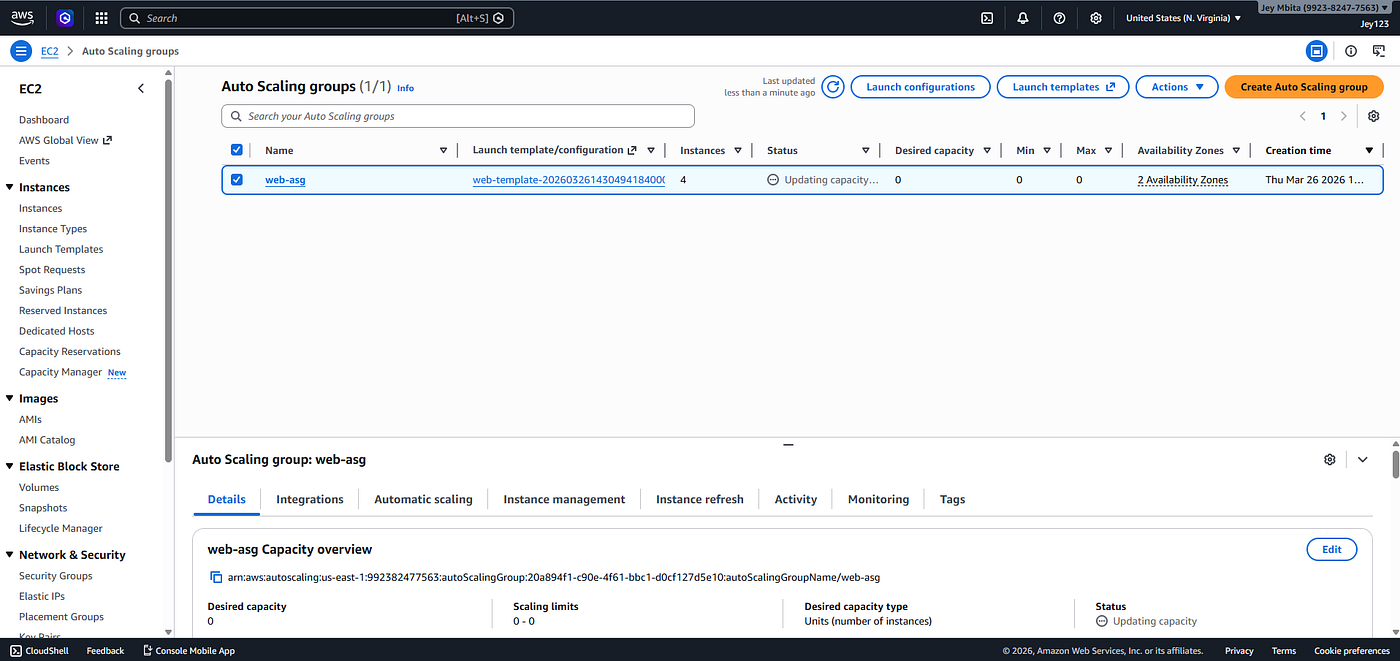Screen dimensions: 1400x661
Task: Open the Monitoring tab
Action: 879,499
